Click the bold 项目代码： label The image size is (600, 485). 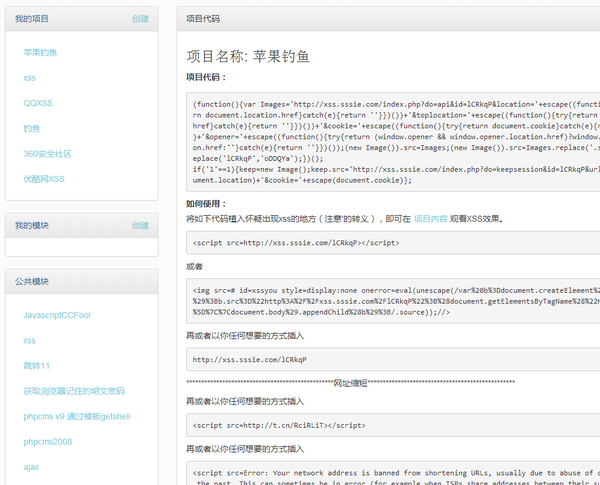pos(207,77)
